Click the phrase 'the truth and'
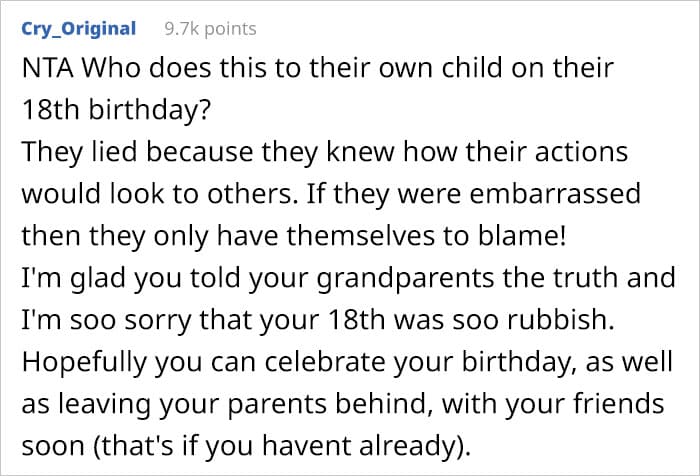The width and height of the screenshot is (700, 476). pos(589,278)
